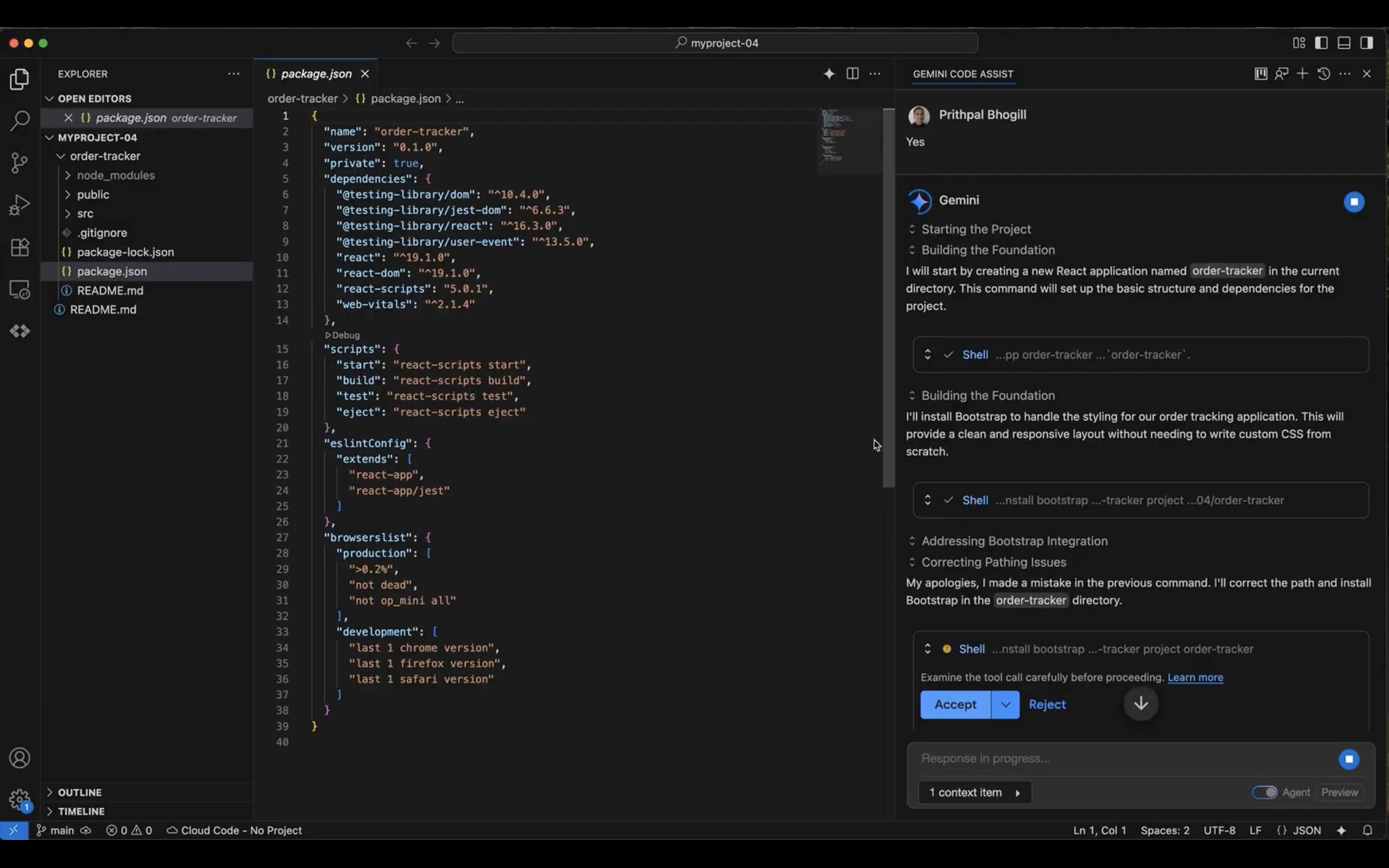Select the package.json editor tab
This screenshot has height=868, width=1389.
[316, 73]
